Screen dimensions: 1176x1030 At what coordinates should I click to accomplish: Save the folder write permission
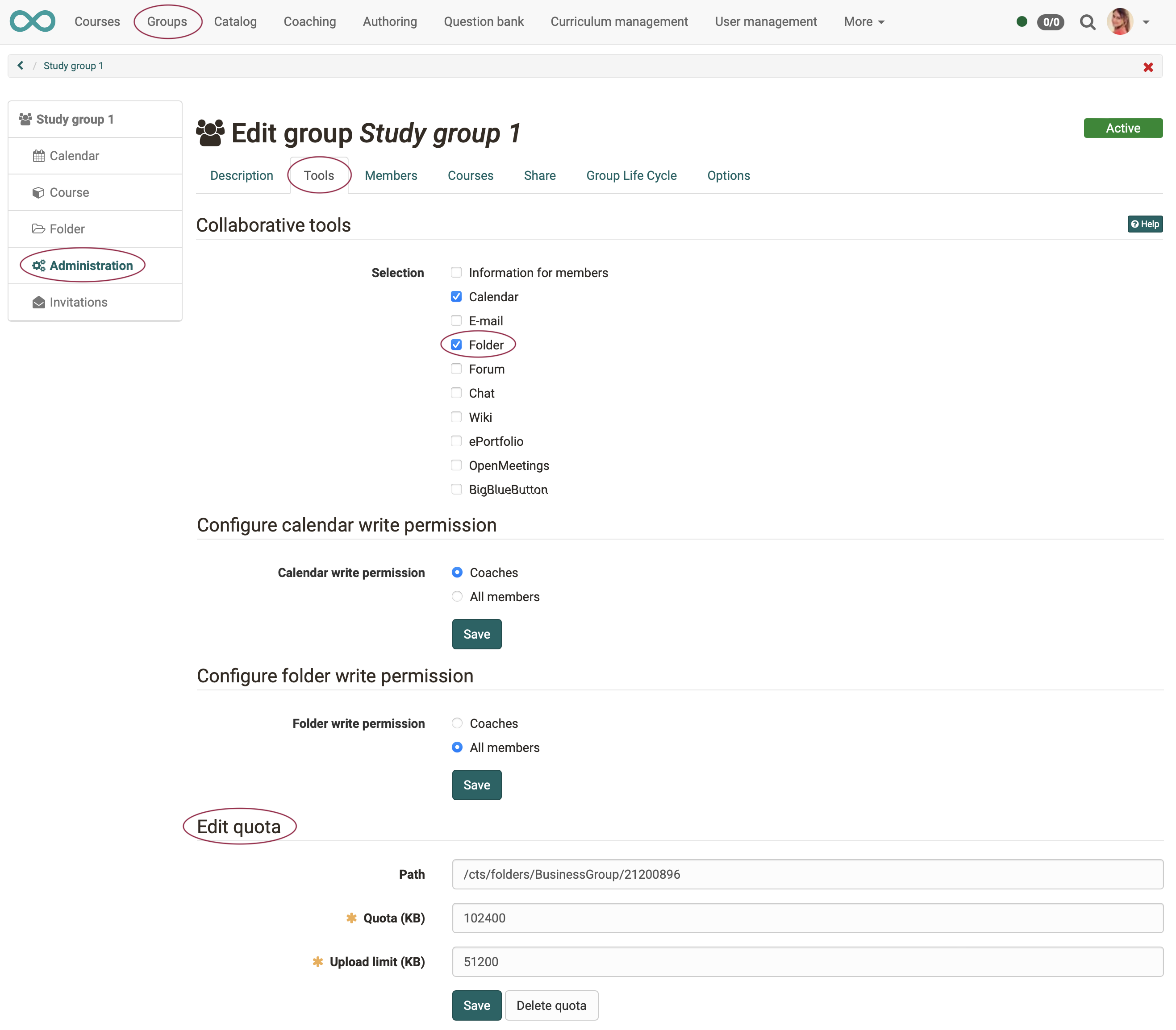tap(476, 785)
